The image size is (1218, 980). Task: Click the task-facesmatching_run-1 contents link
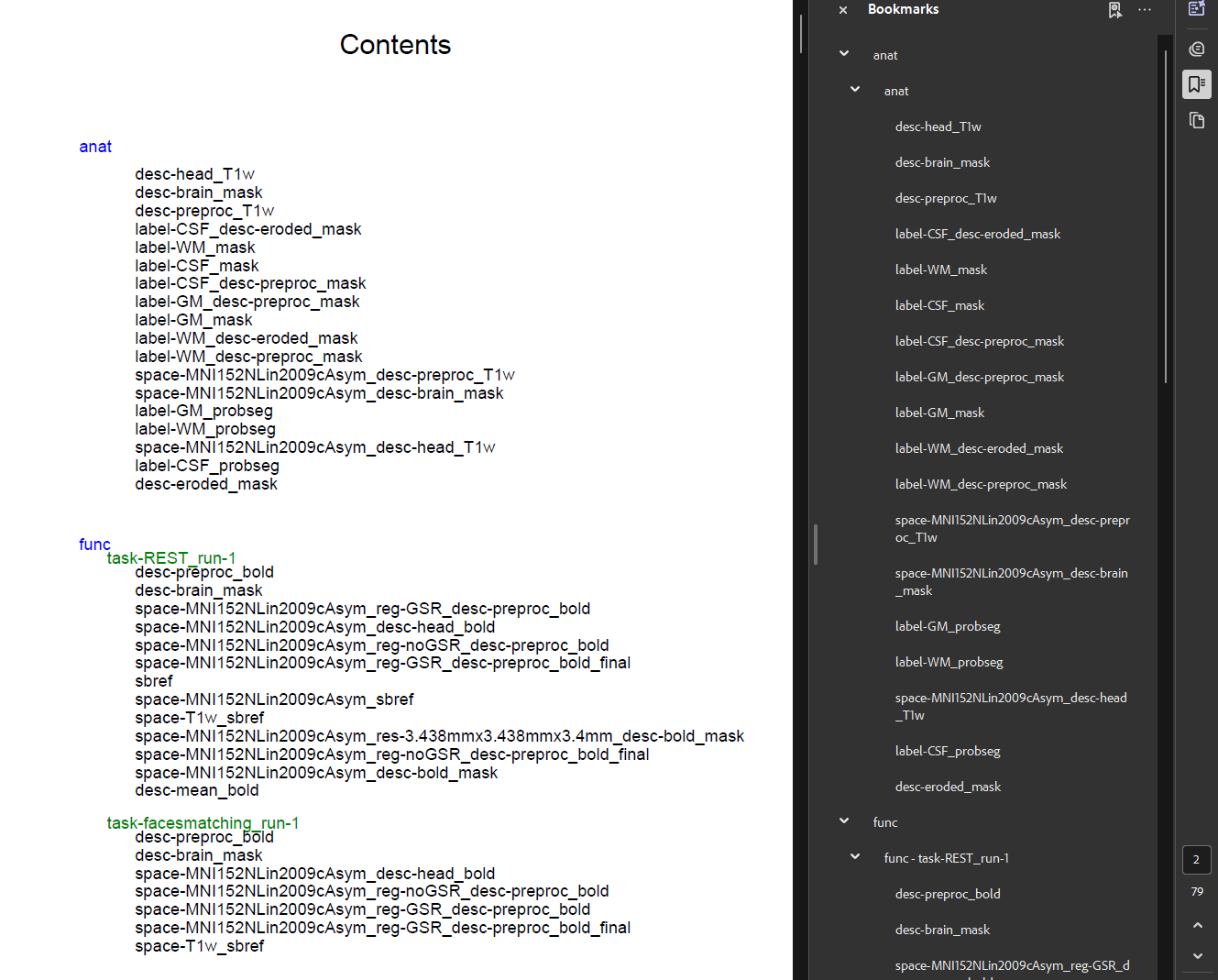(x=203, y=822)
